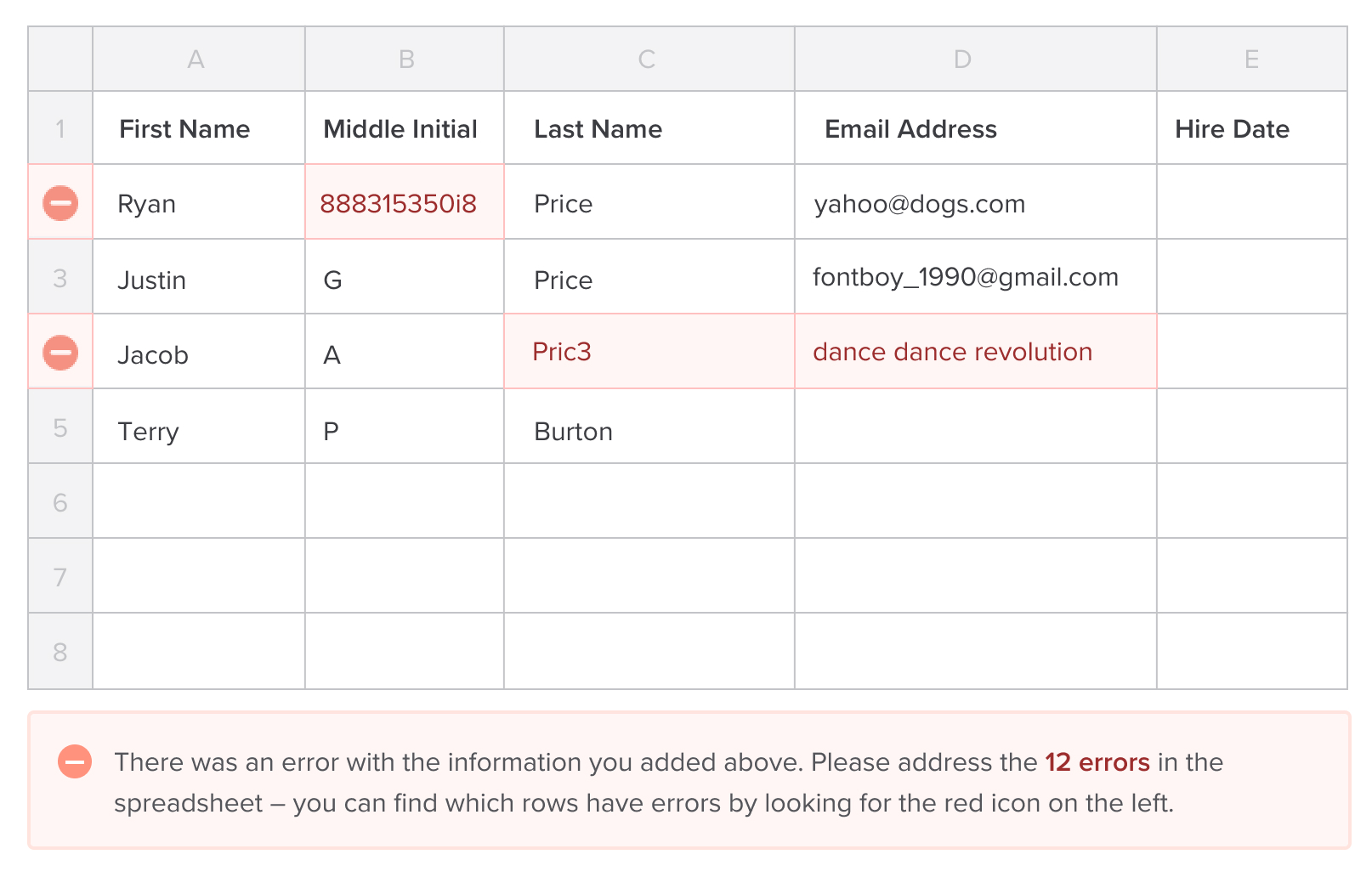Image resolution: width=1372 pixels, height=877 pixels.
Task: Select column C header
Action: click(648, 59)
